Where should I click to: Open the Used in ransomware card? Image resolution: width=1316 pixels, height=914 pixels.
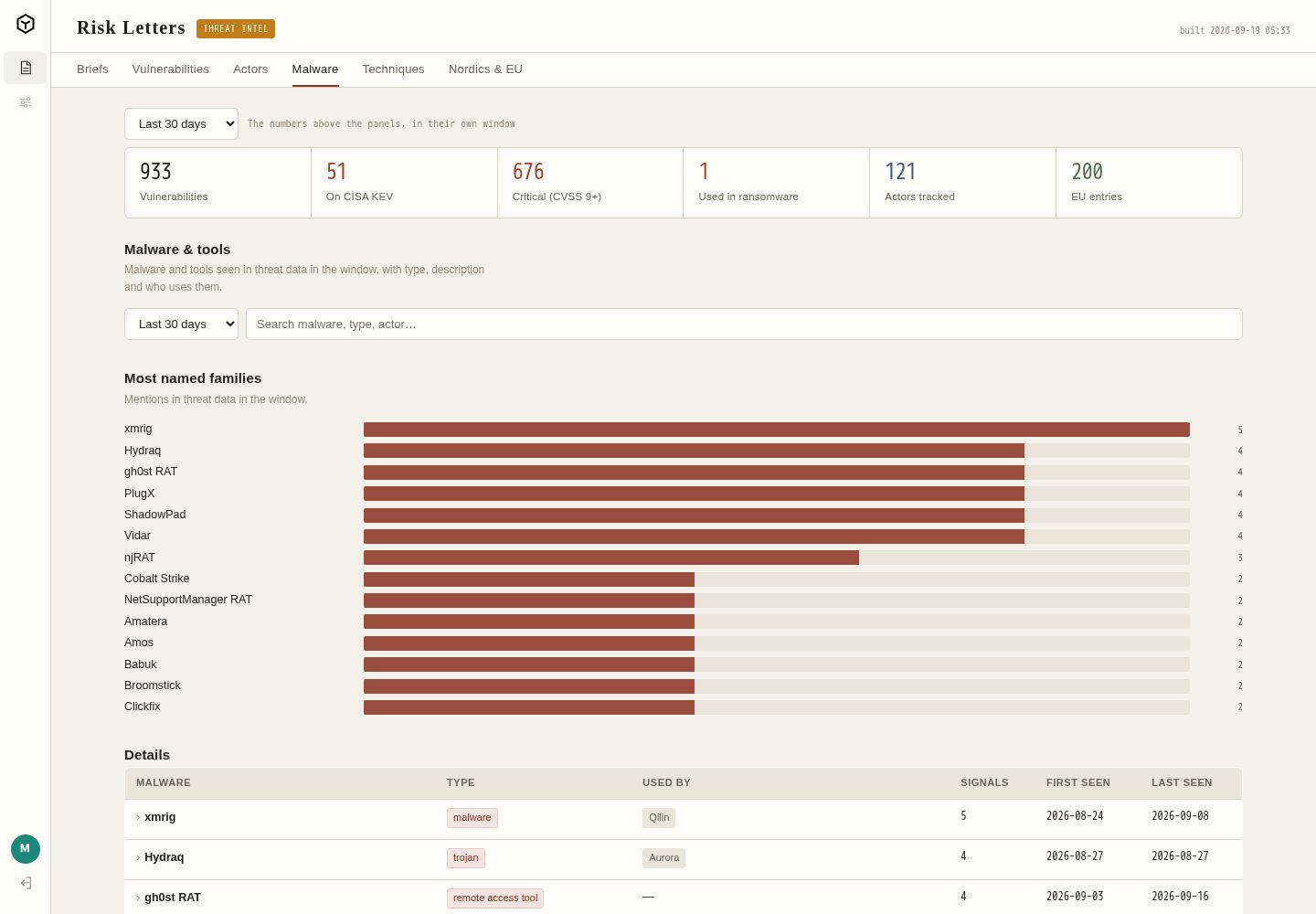777,183
